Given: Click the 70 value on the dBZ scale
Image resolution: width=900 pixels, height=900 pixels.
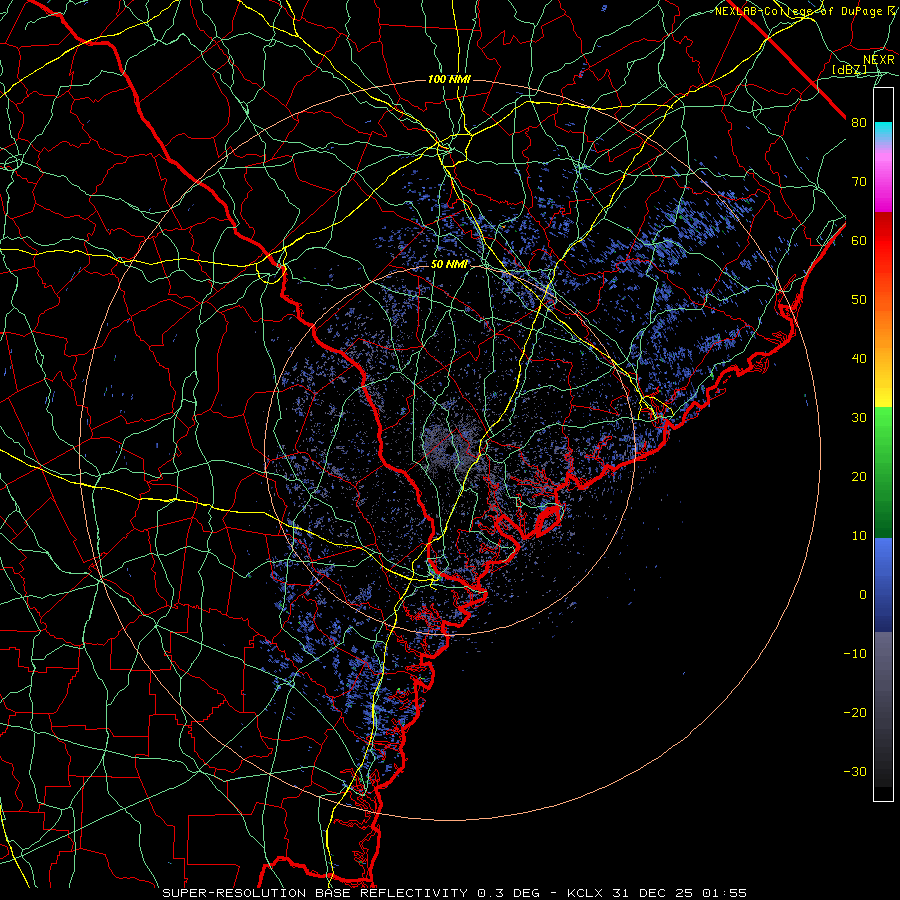Looking at the screenshot, I should [859, 181].
